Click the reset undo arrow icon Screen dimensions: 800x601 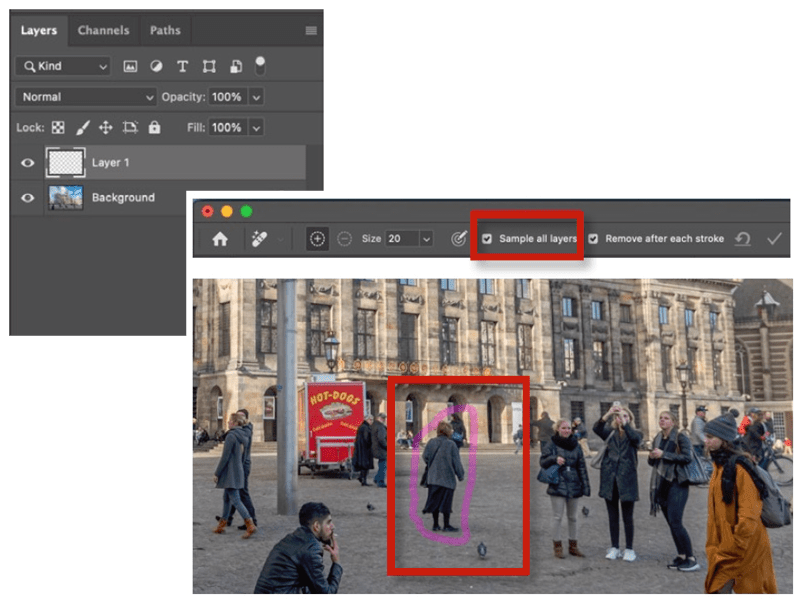tap(743, 239)
